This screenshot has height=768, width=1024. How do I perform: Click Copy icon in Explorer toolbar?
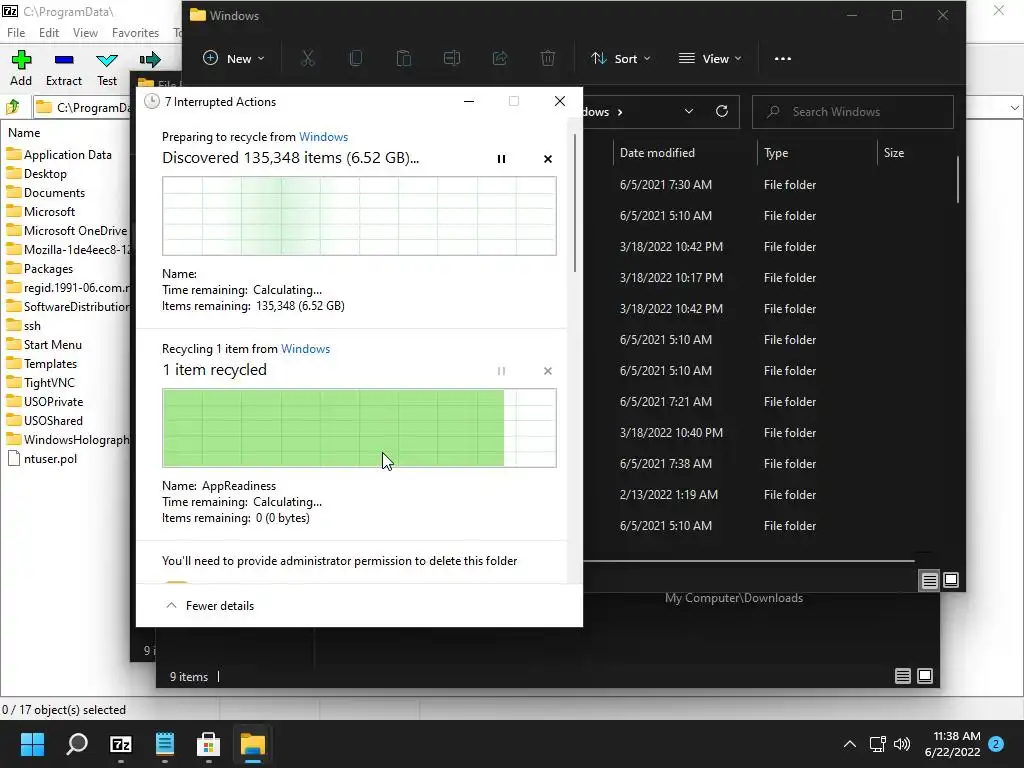pyautogui.click(x=356, y=59)
